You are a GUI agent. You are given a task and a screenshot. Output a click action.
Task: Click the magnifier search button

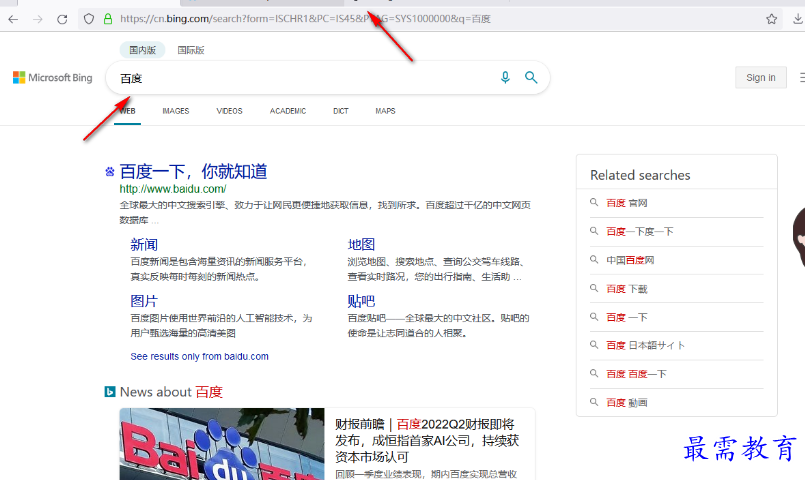(531, 78)
